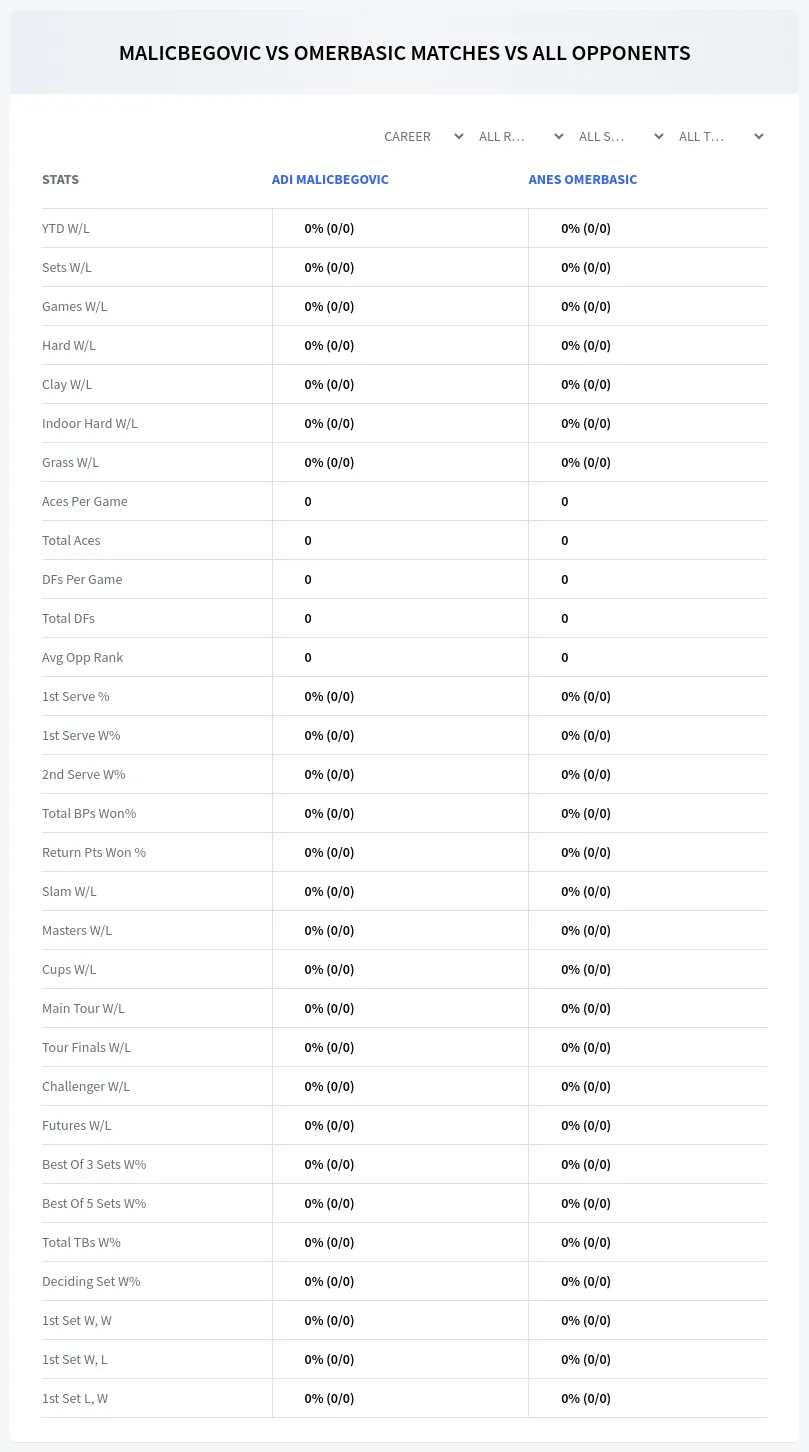This screenshot has height=1452, width=809.
Task: Click Omerbasic's 1st Set L, W value
Action: (x=586, y=1398)
